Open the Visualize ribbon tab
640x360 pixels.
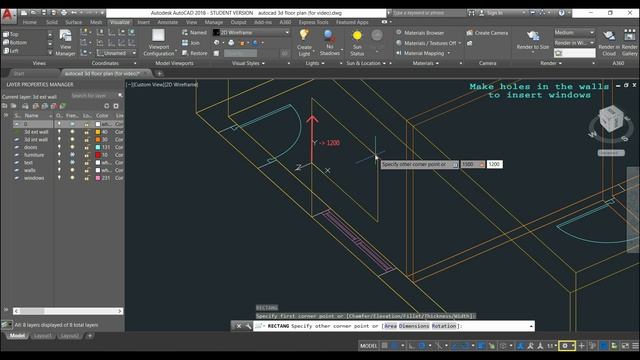pyautogui.click(x=120, y=22)
